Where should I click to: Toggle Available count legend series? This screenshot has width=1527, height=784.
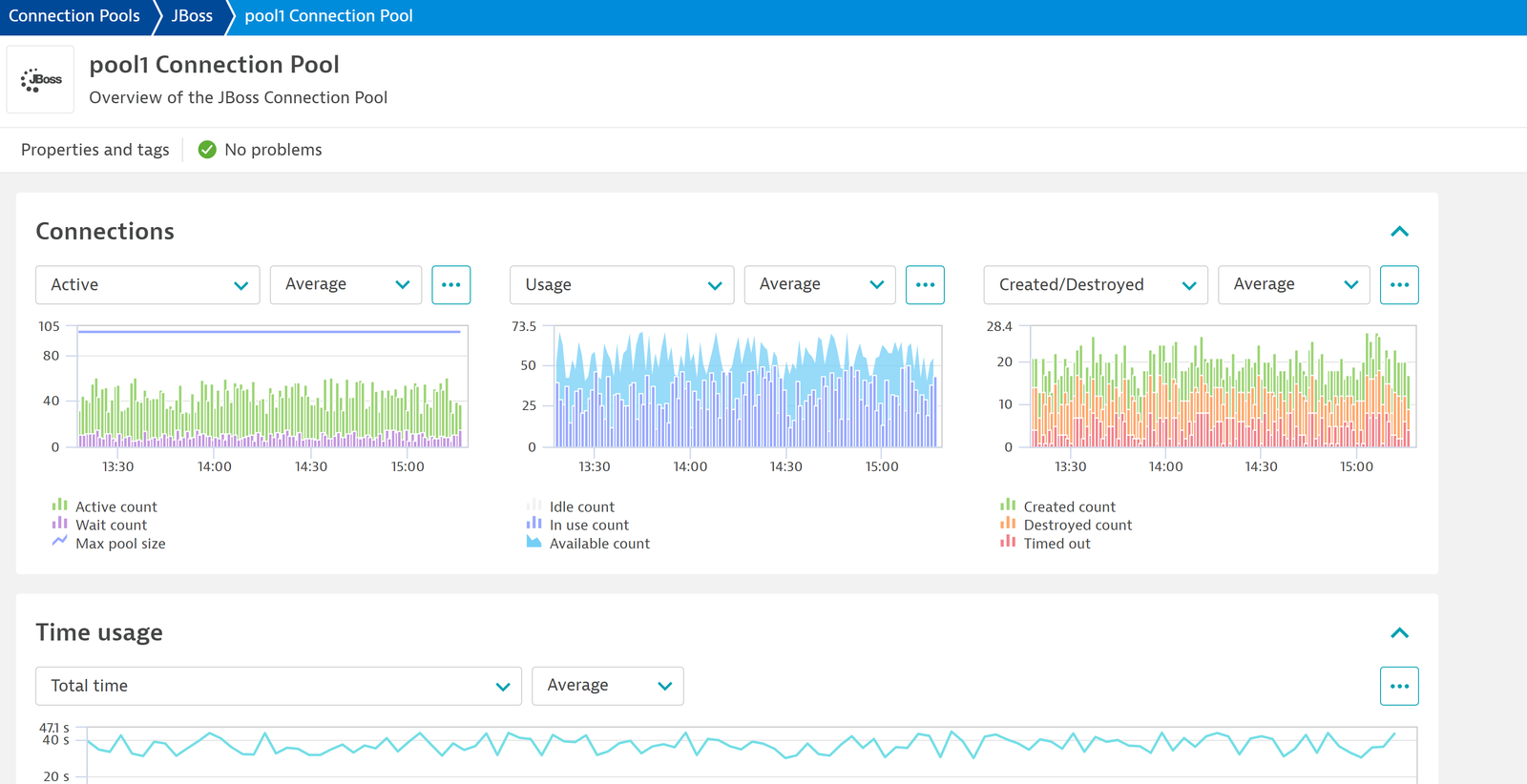[x=599, y=544]
